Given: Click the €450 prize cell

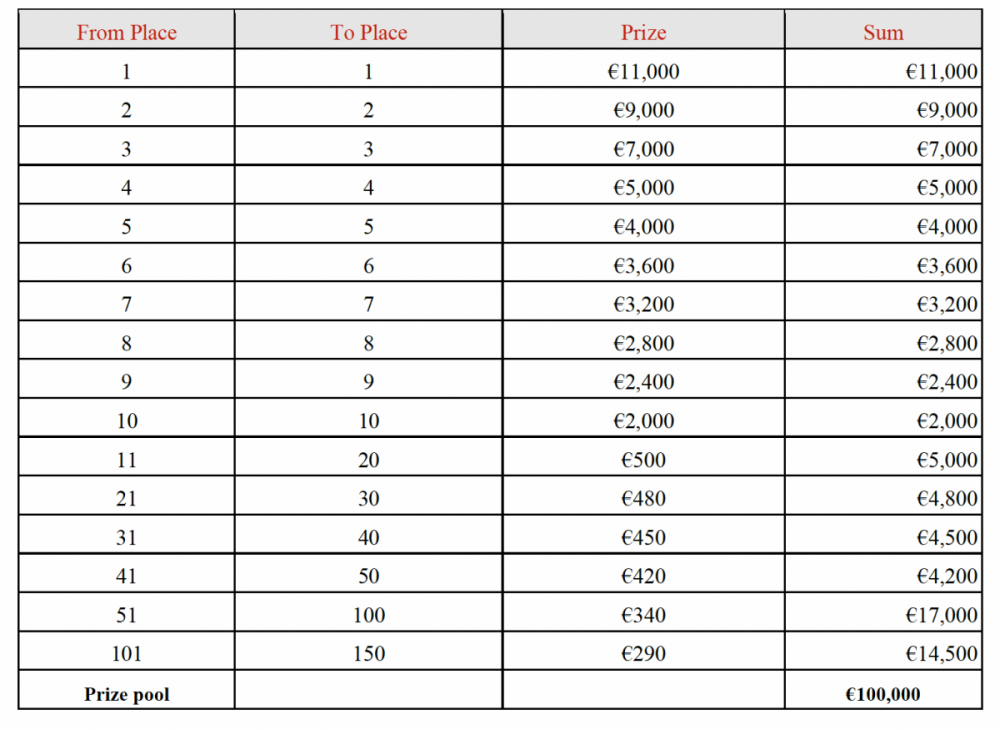Looking at the screenshot, I should [x=643, y=538].
